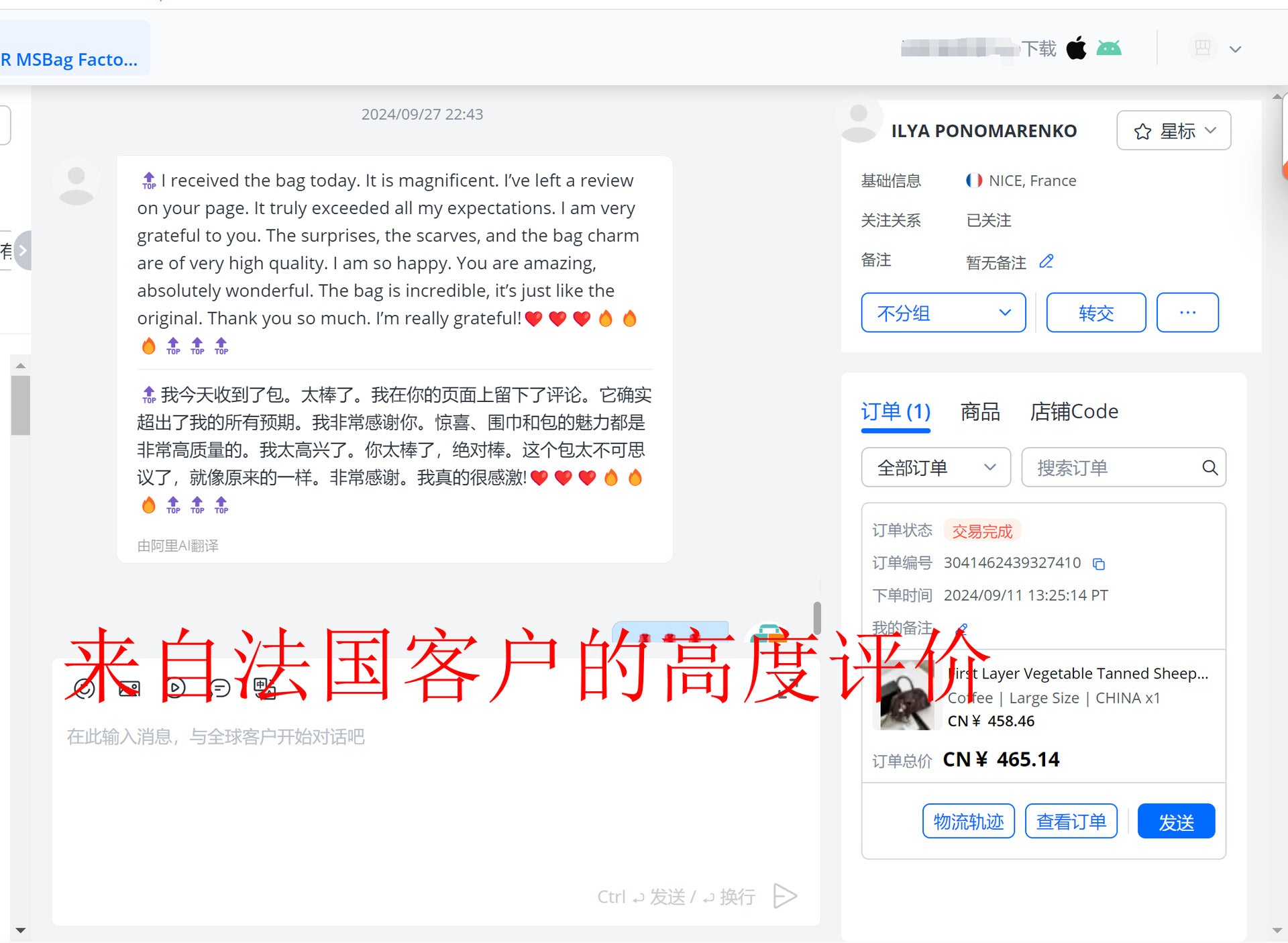Click the 已关注 follow status text

(x=989, y=220)
